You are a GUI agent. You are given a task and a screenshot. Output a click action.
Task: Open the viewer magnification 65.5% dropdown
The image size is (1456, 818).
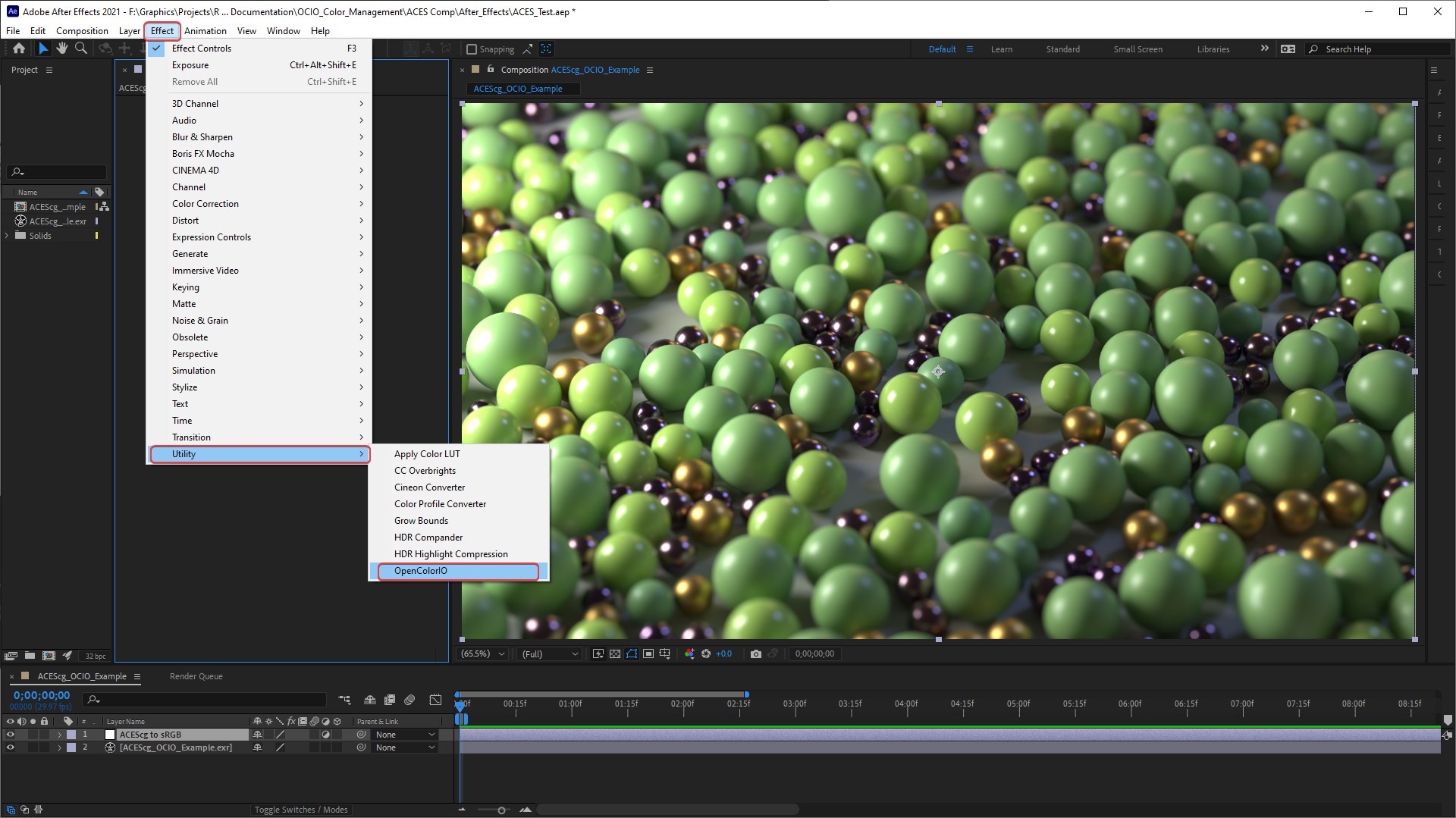click(x=482, y=653)
